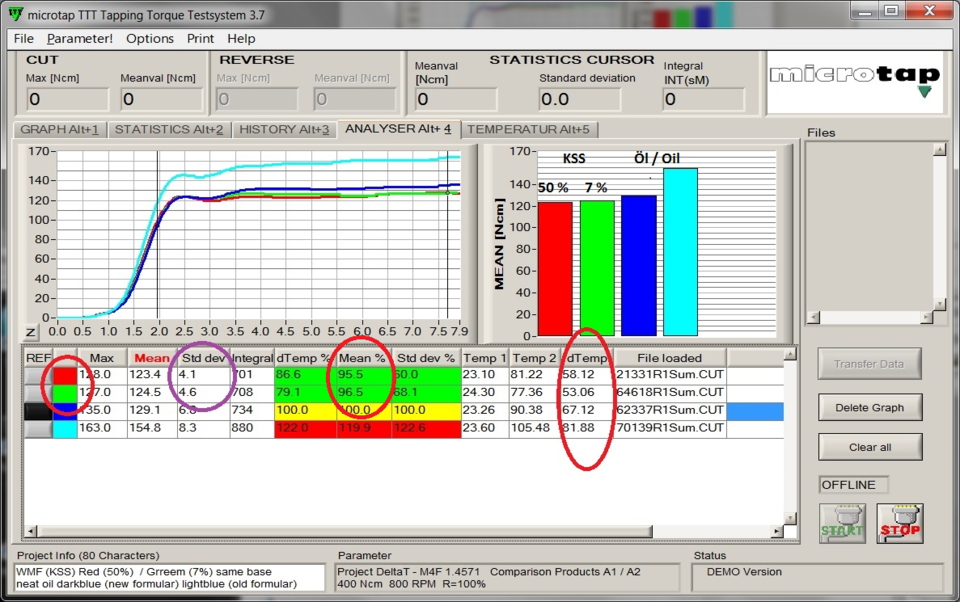
Task: Click the OFFLINE status field
Action: [853, 485]
